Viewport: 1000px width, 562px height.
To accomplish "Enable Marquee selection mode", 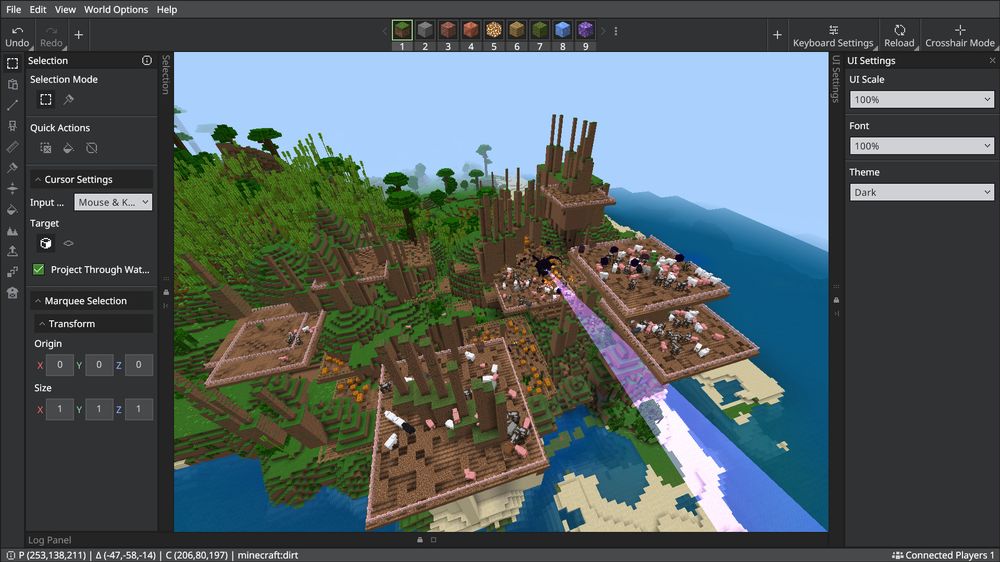I will [46, 100].
